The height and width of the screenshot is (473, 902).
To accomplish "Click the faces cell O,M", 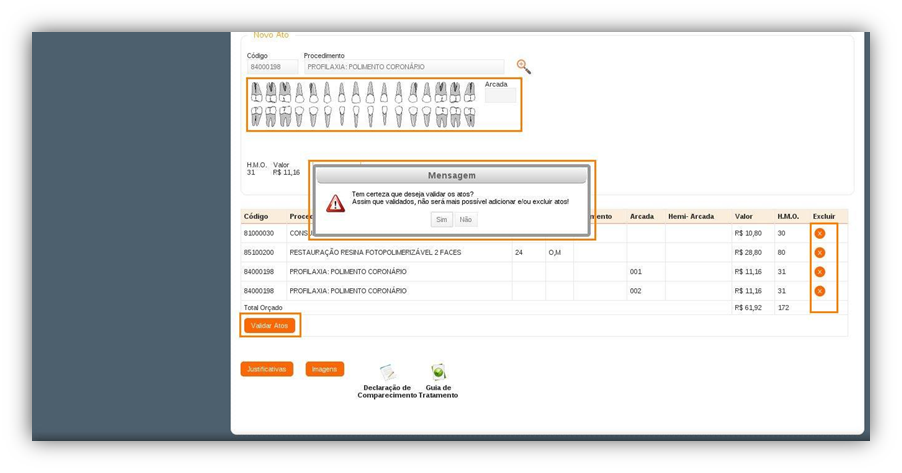I will click(x=555, y=253).
